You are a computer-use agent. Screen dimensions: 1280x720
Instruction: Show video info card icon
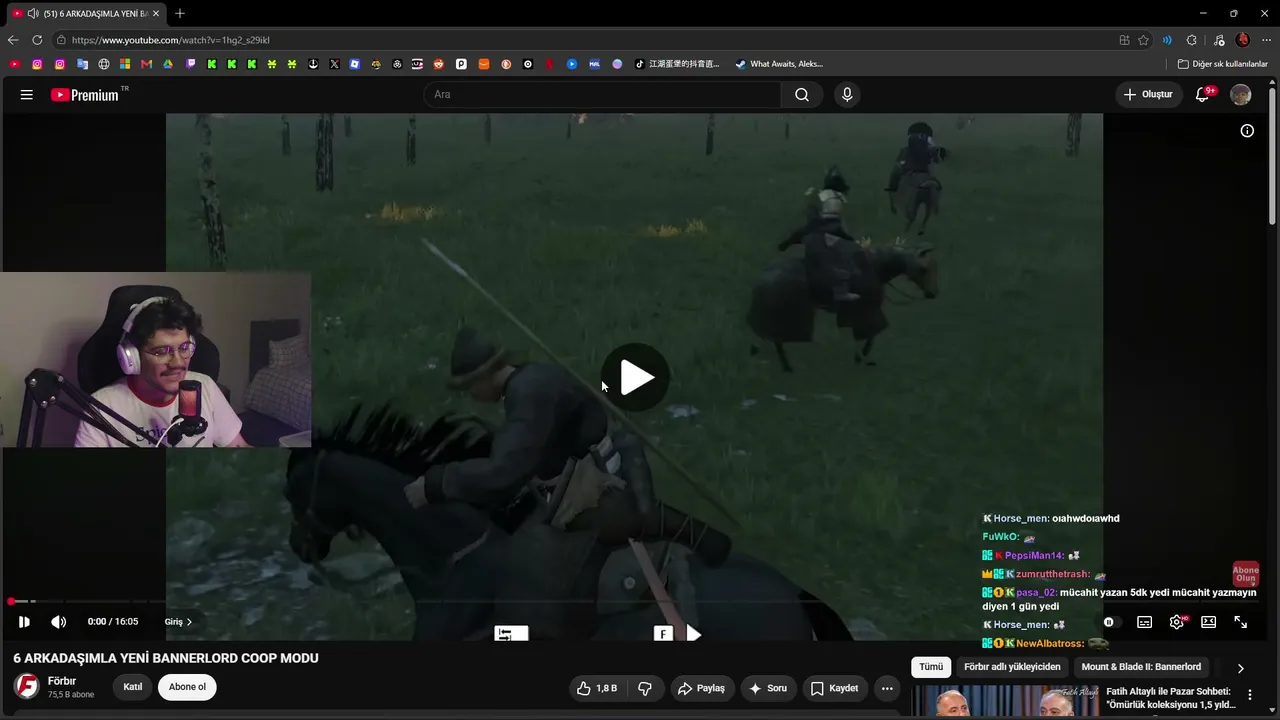(x=1247, y=131)
